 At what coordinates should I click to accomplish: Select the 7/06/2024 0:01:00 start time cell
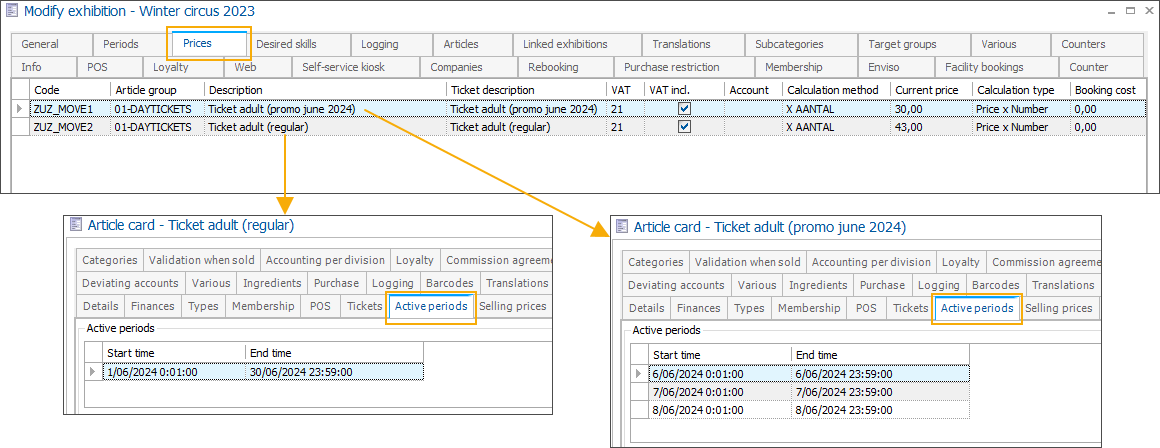698,392
